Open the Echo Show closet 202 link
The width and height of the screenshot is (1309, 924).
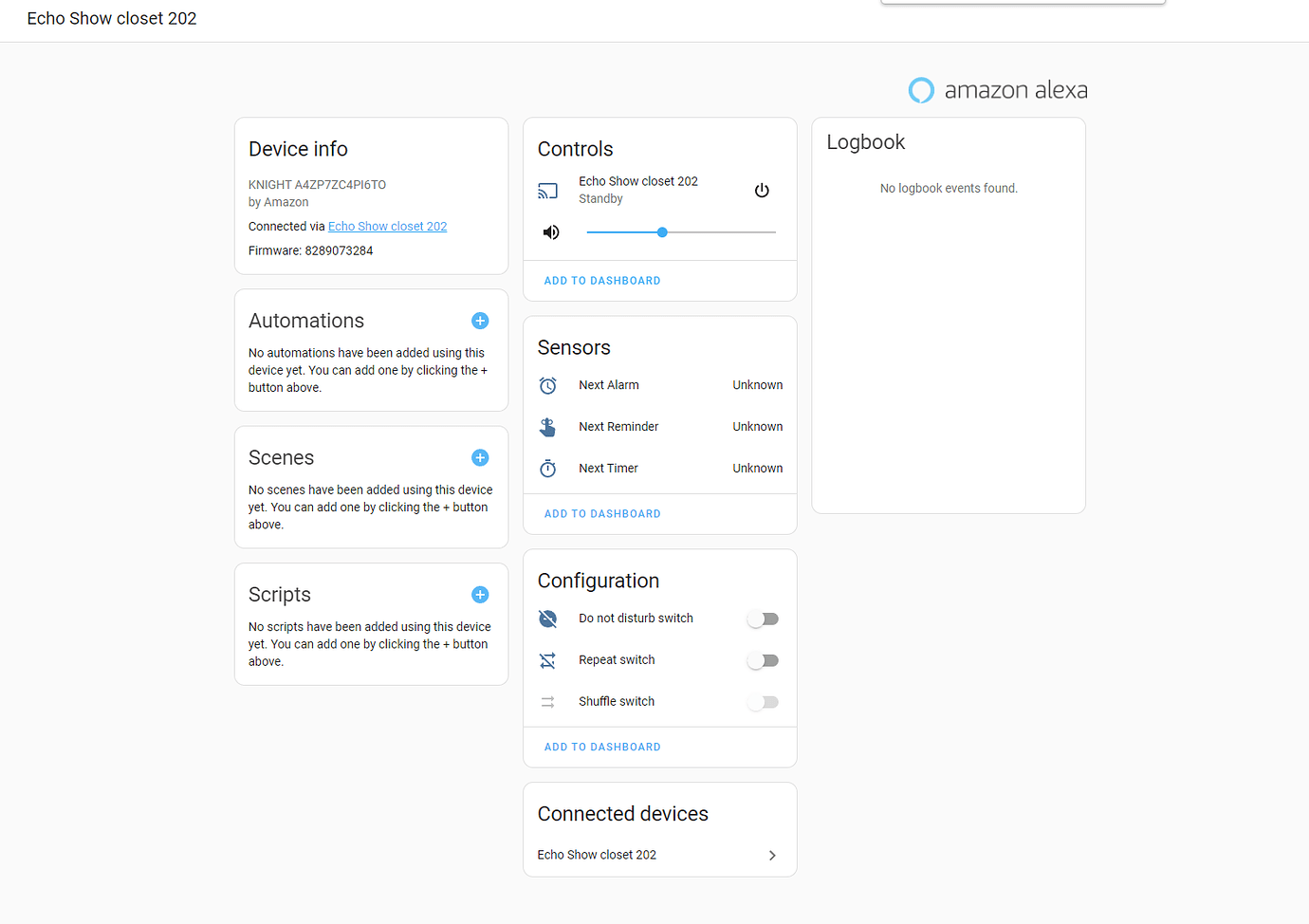point(387,227)
